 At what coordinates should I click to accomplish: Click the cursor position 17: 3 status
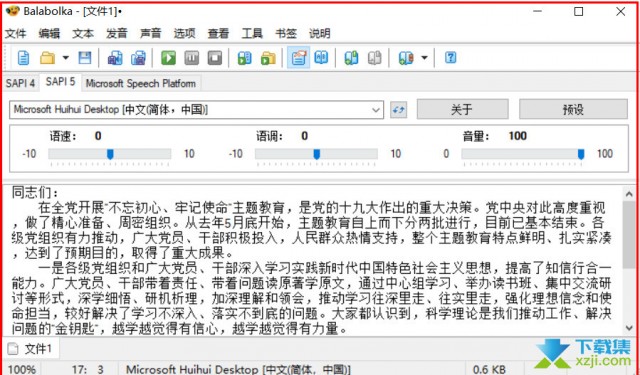point(88,370)
